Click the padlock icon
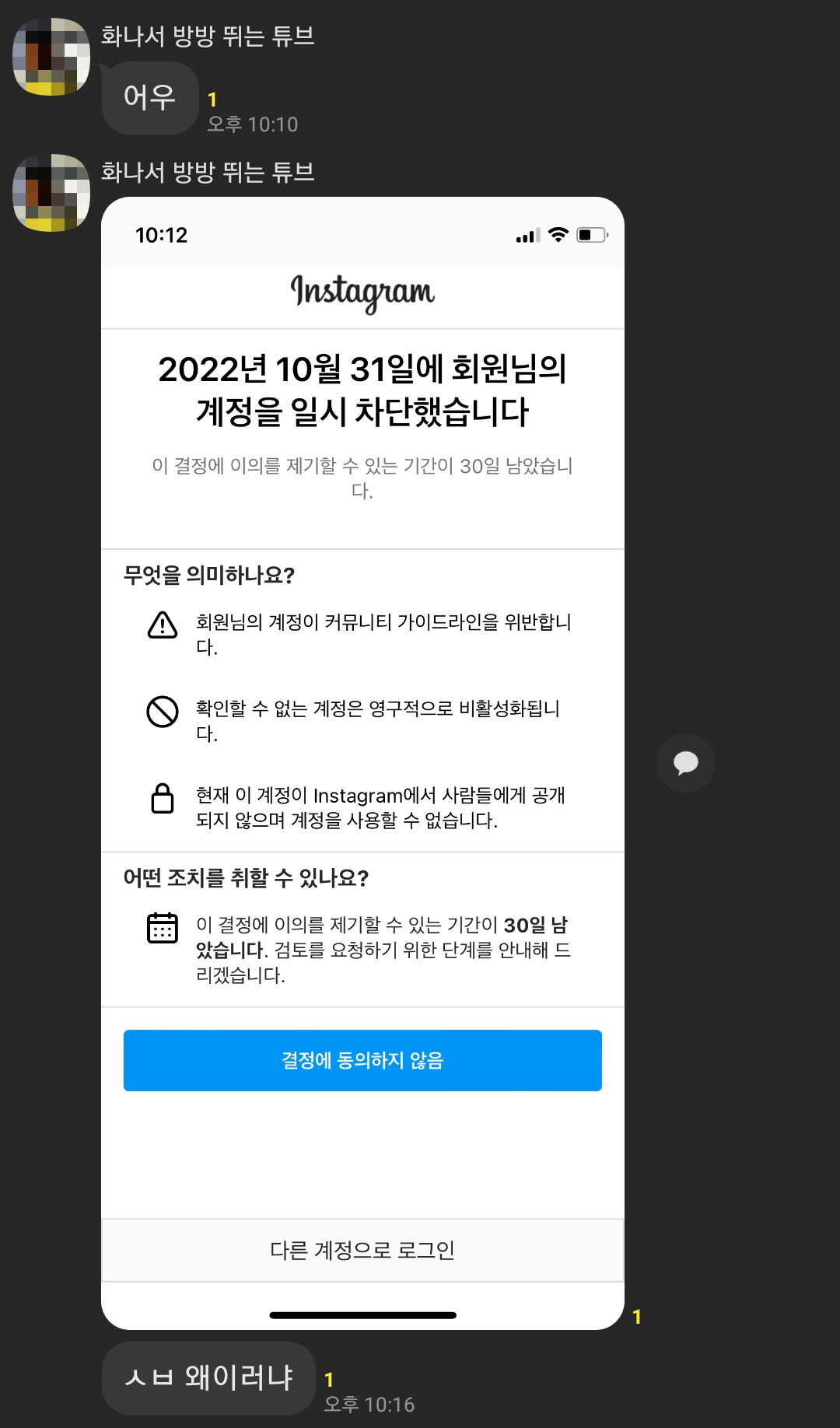 point(163,798)
